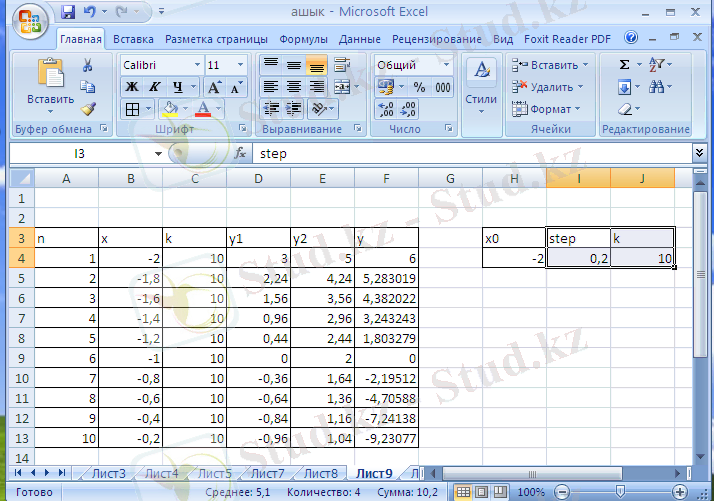Click the Save icon in quick access toolbar
The image size is (714, 501).
(69, 14)
